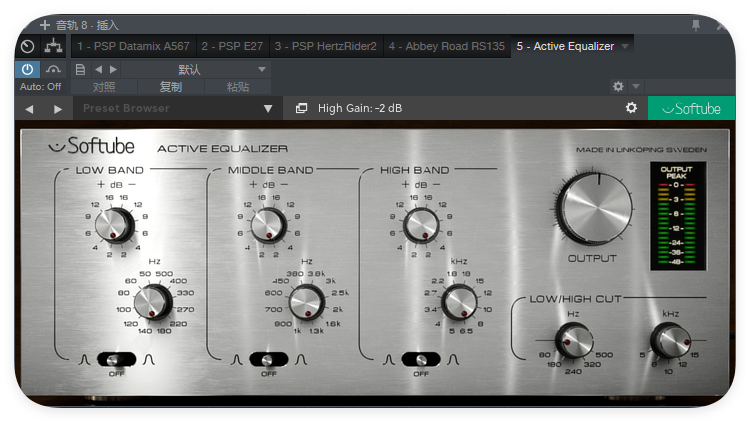Click Softube previous preset left arrow

coord(29,109)
